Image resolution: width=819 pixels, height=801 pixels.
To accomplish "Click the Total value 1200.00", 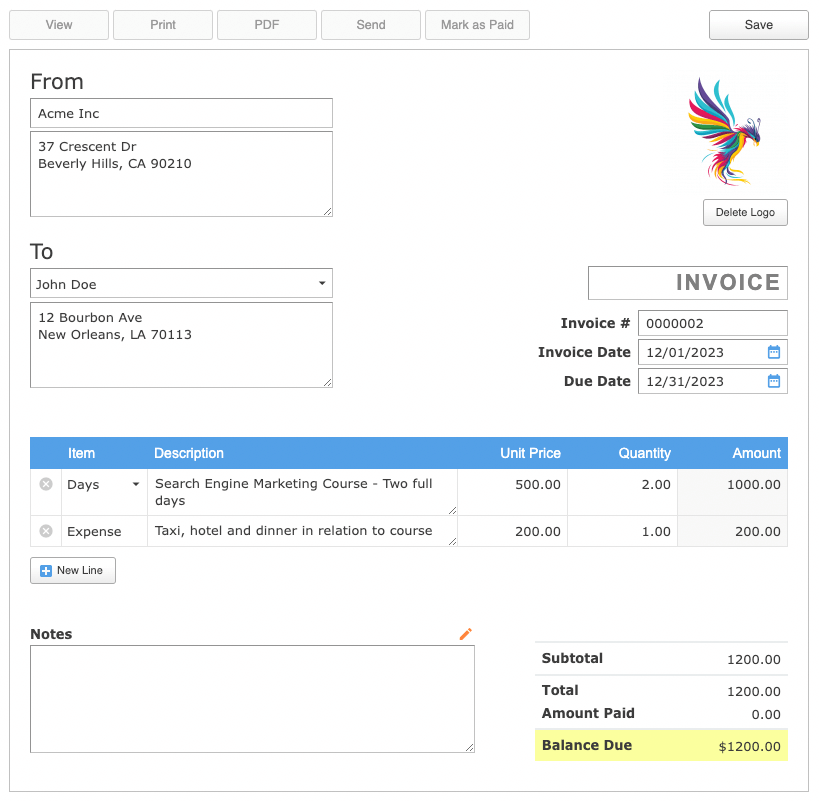I will coord(754,691).
